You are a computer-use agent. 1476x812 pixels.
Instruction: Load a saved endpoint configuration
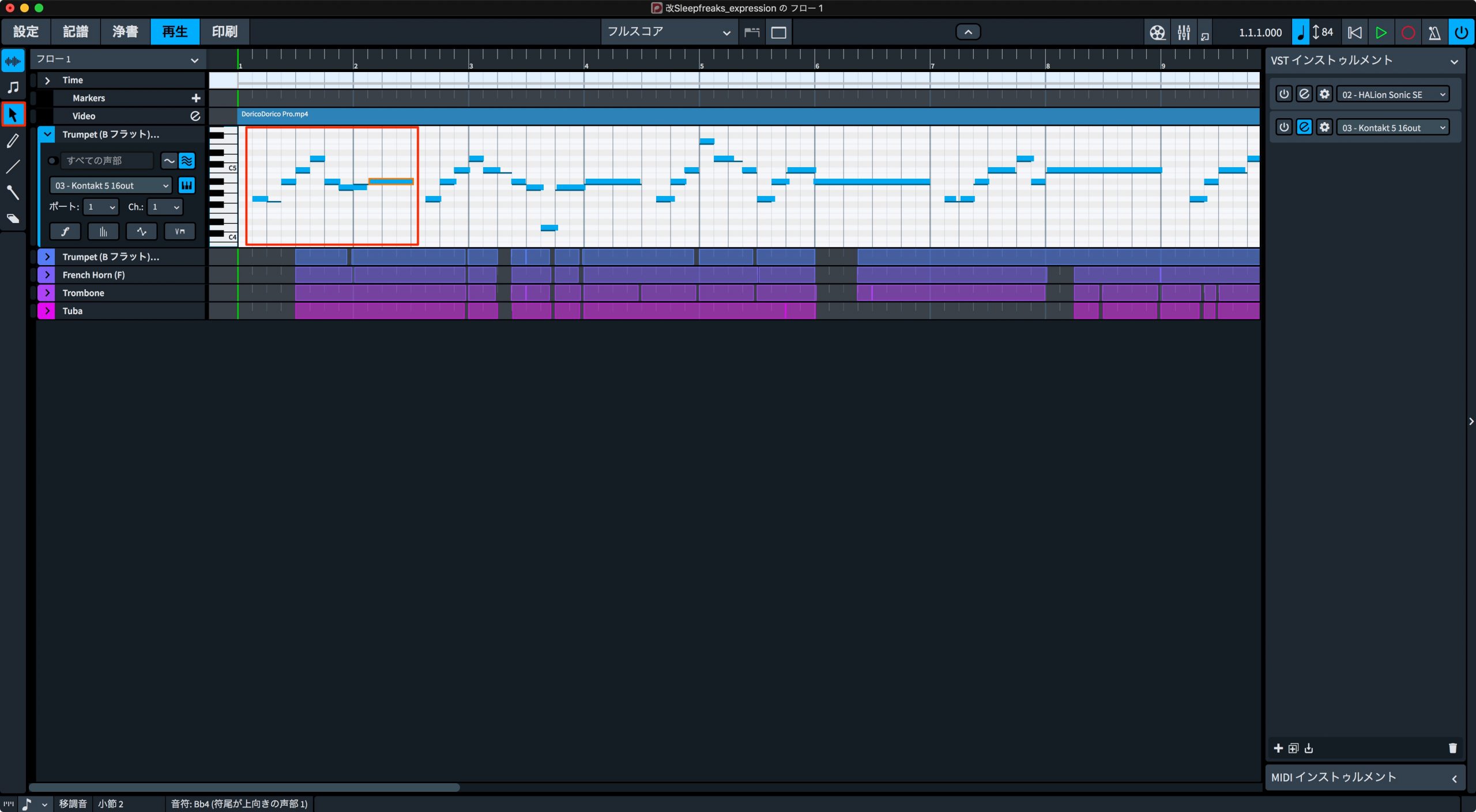pyautogui.click(x=1309, y=748)
